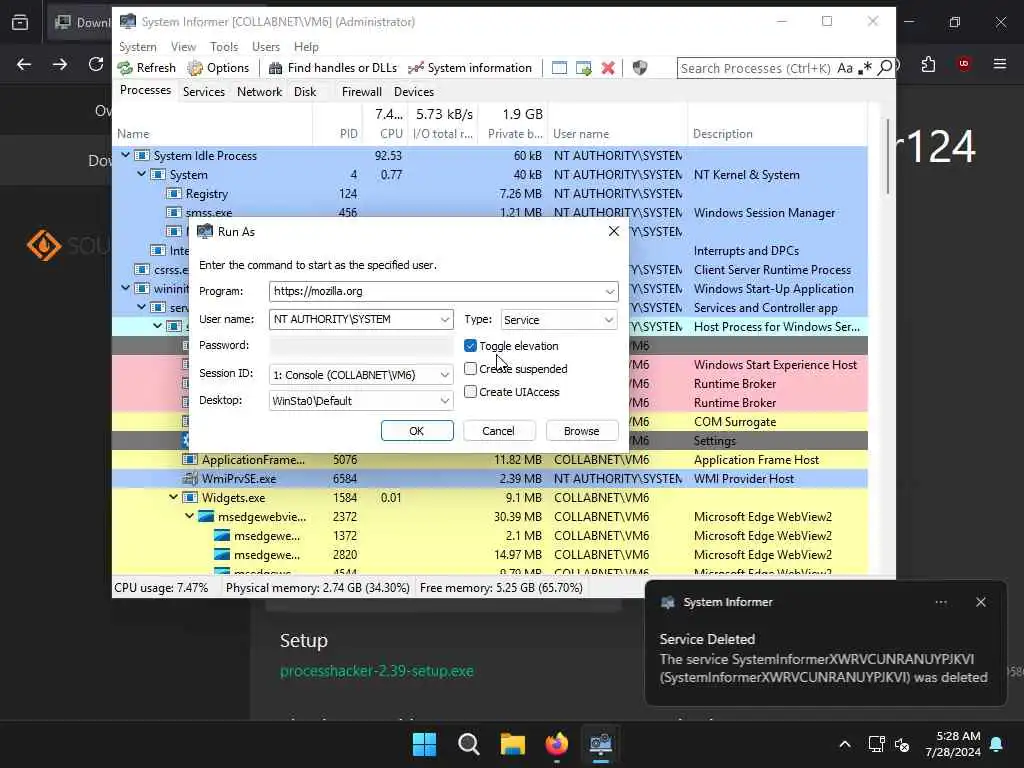Click processhacker-2.39-setup.exe download link

(377, 671)
